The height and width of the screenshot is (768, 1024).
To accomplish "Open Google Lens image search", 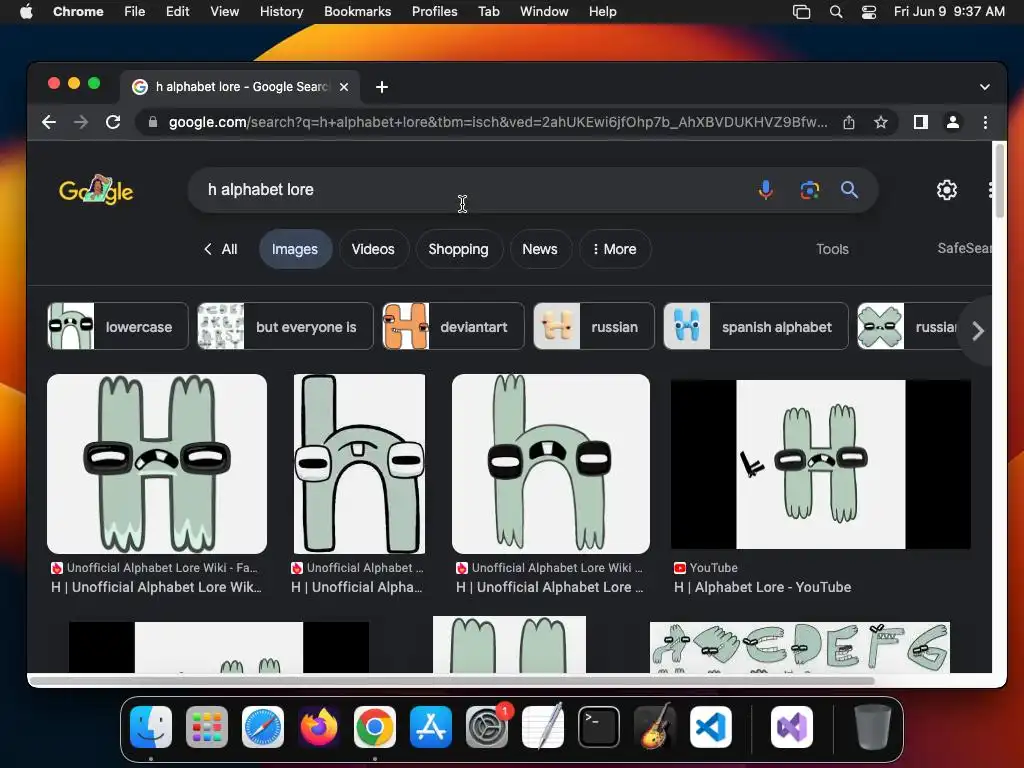I will (x=810, y=190).
